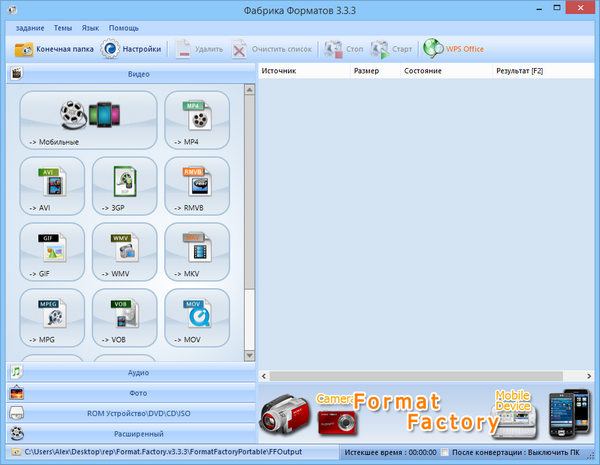Select the Мобильные video conversion icon

coord(88,120)
